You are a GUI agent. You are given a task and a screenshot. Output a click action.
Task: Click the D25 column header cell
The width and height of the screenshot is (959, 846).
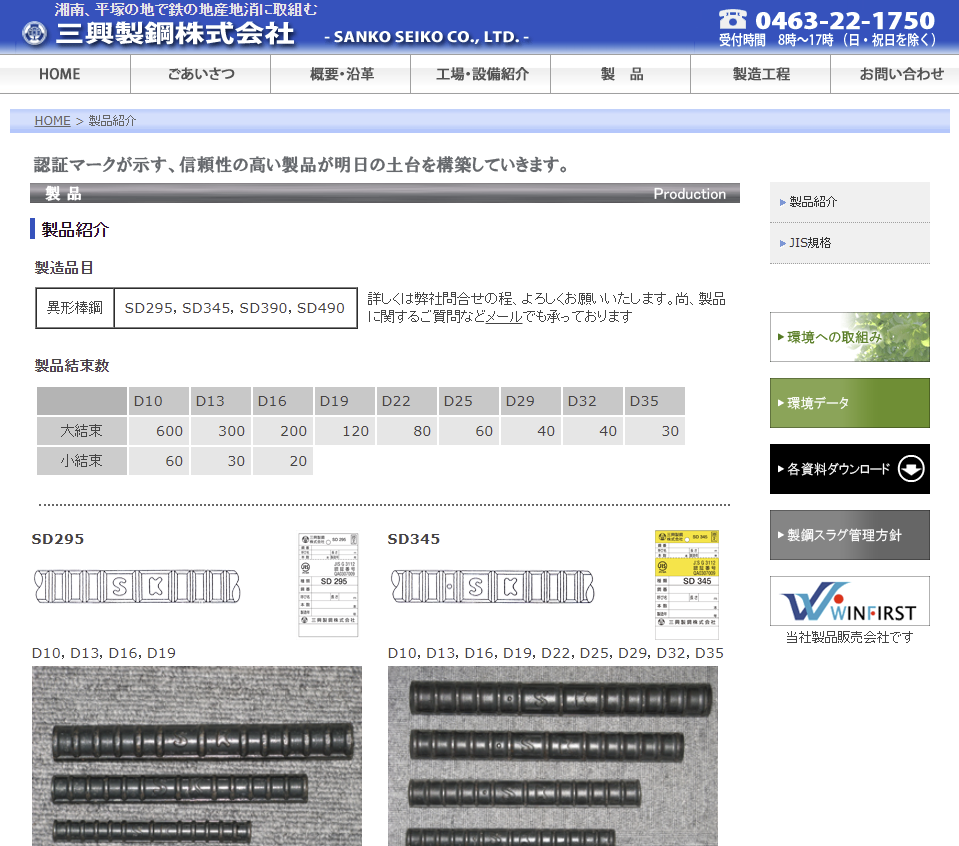coord(468,401)
